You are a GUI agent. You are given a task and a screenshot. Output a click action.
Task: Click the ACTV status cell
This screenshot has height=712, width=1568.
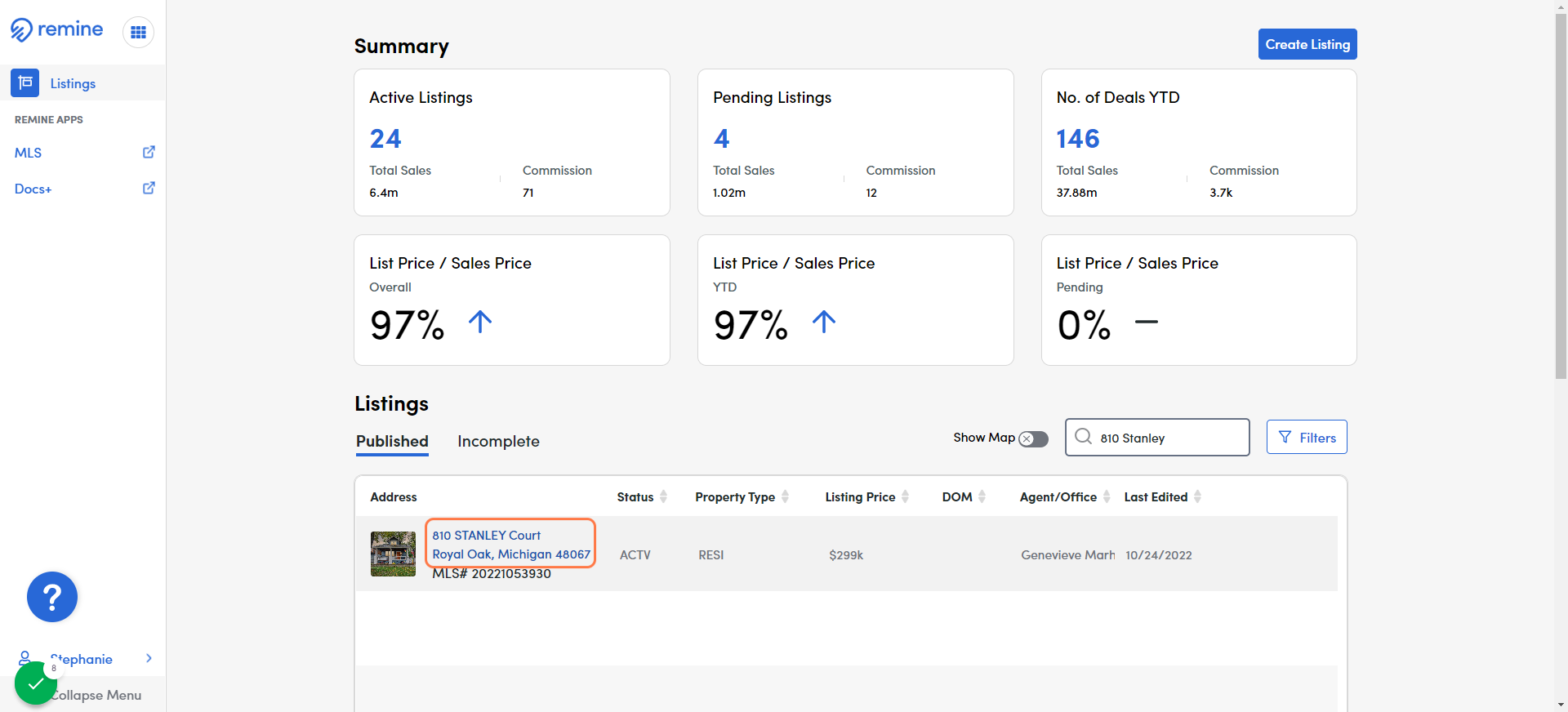635,555
